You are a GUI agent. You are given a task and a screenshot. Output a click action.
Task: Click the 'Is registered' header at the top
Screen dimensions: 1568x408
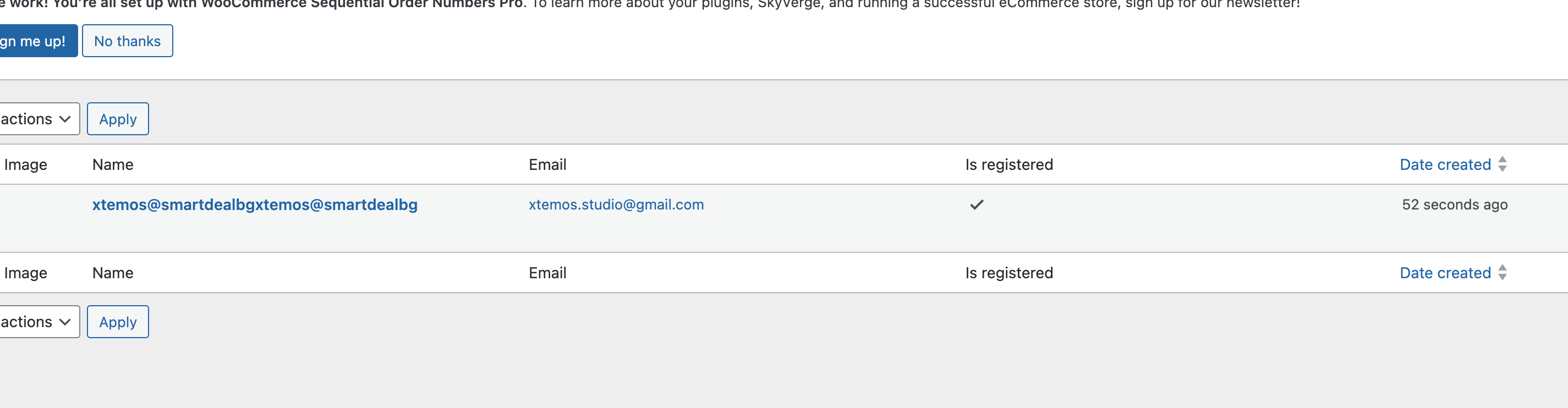1008,165
